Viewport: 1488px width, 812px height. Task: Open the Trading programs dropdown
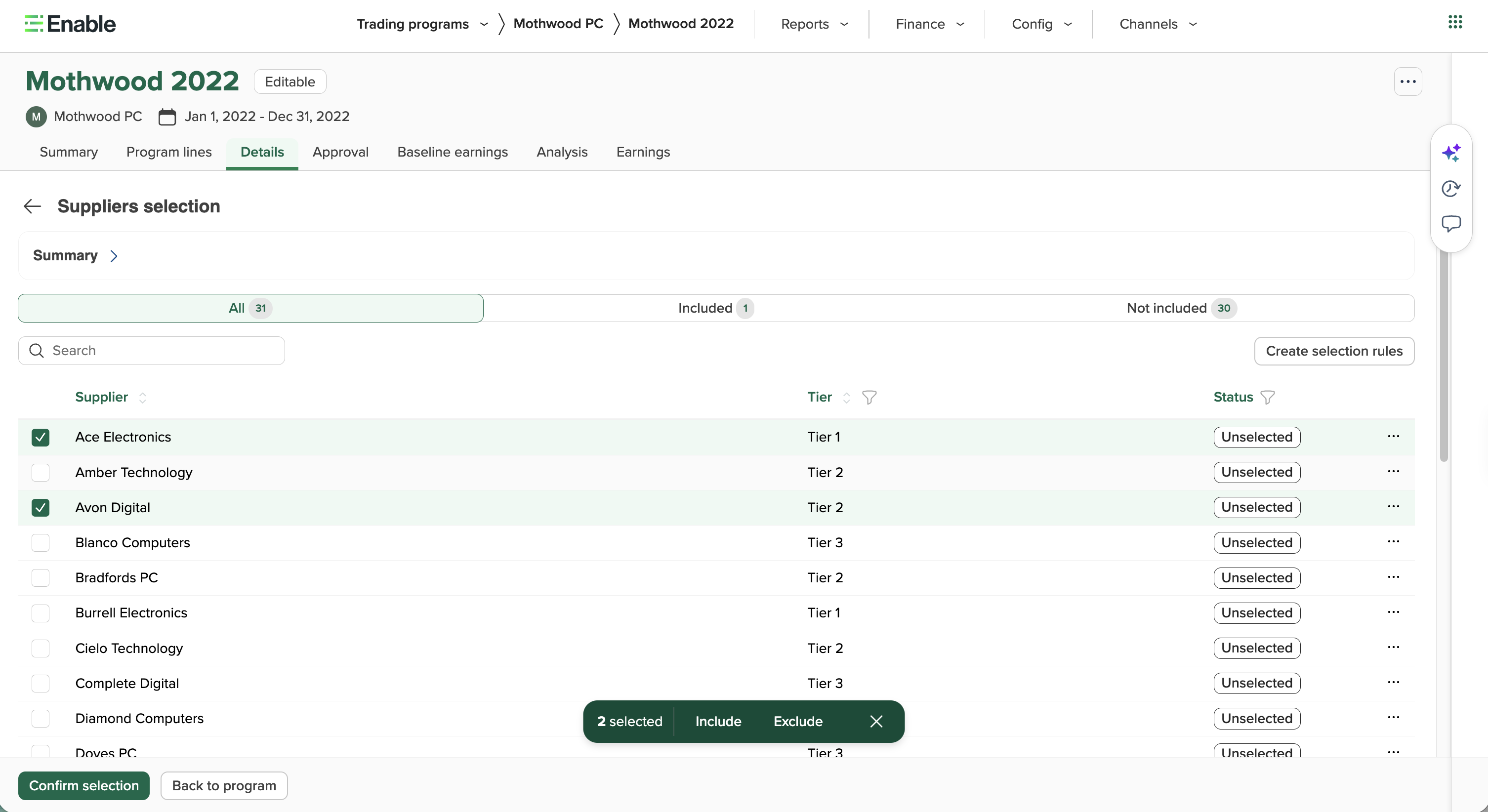tap(422, 24)
